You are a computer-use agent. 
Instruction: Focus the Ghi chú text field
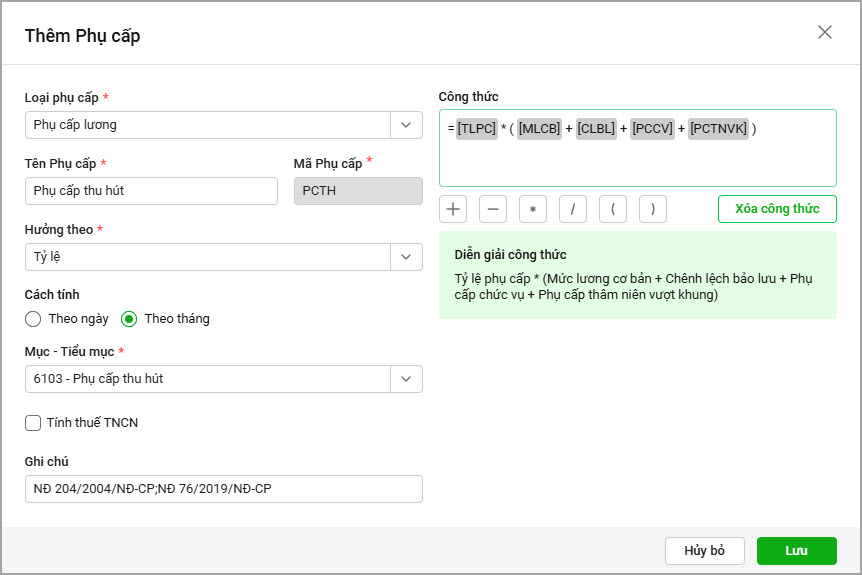pos(224,489)
